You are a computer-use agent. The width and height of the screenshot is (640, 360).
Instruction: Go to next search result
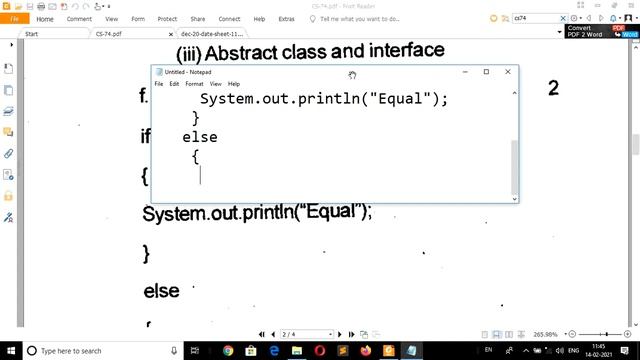pos(601,18)
